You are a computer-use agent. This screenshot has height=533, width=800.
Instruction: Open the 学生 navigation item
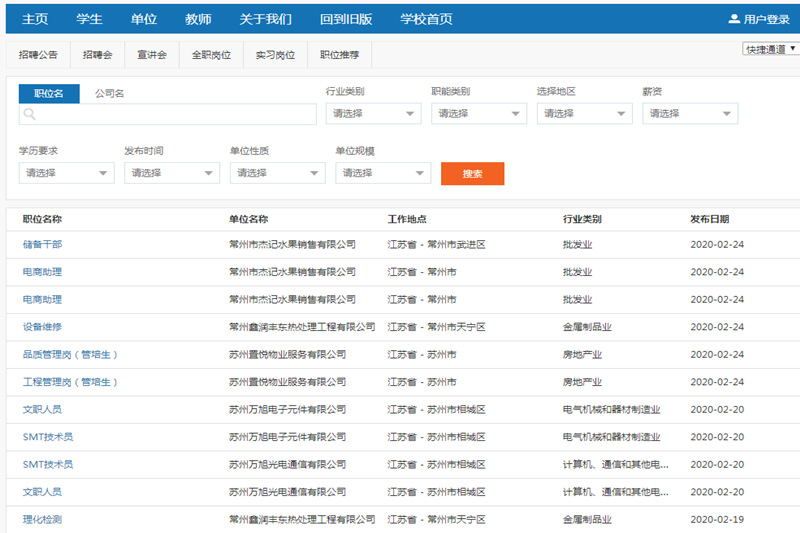[x=89, y=19]
